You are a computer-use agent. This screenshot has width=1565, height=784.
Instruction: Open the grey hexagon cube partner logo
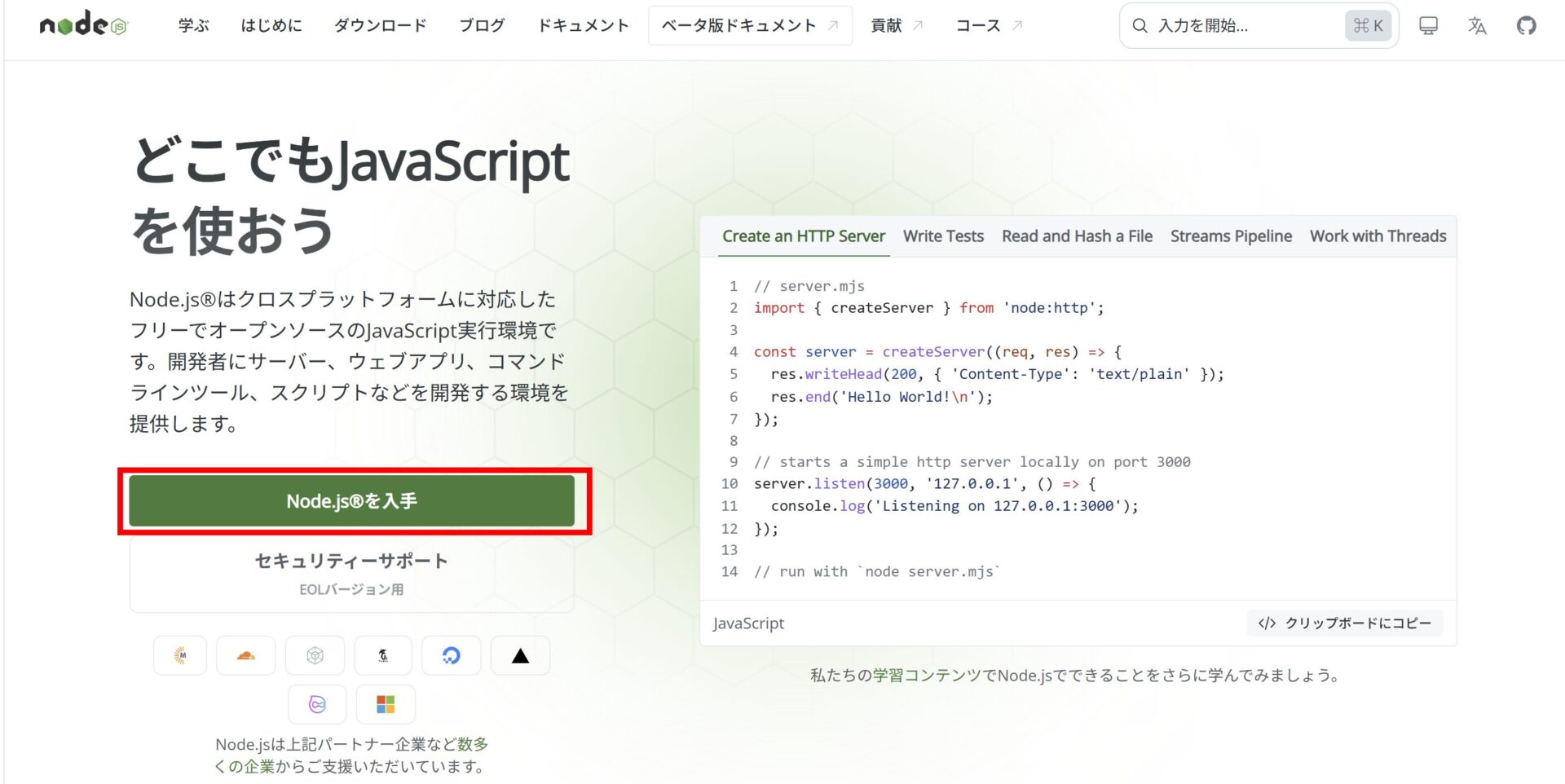coord(315,655)
